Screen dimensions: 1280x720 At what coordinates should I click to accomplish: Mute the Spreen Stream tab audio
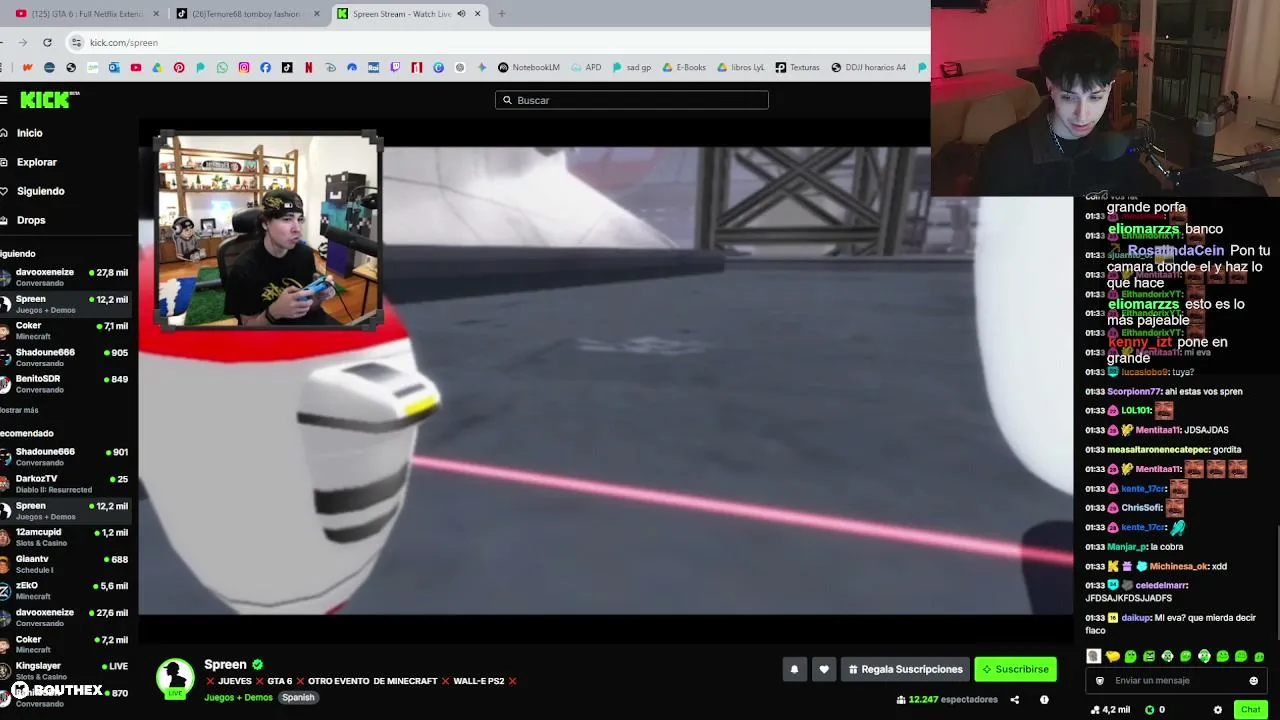tap(461, 14)
